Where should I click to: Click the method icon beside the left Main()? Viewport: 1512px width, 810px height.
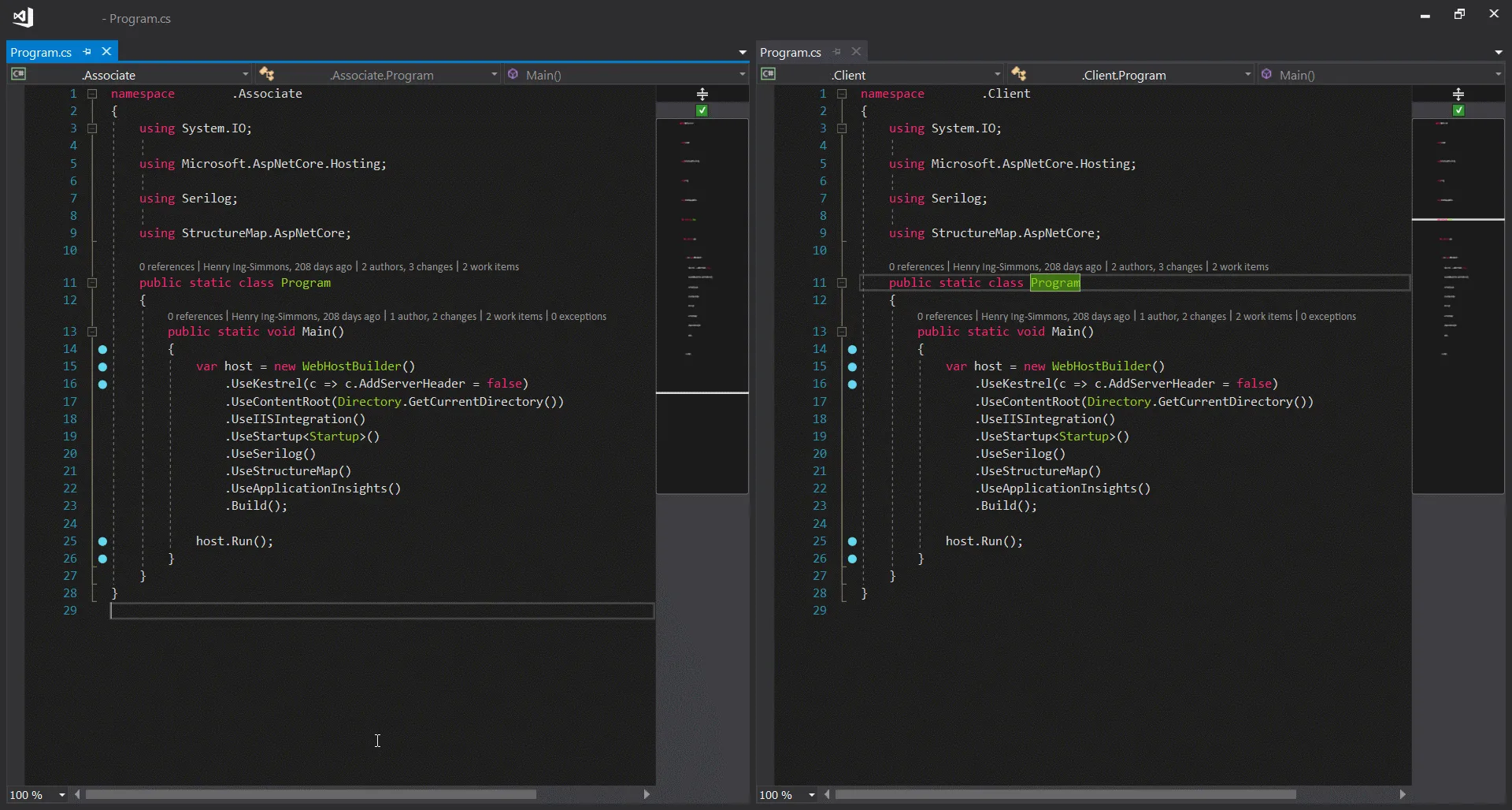tap(513, 74)
